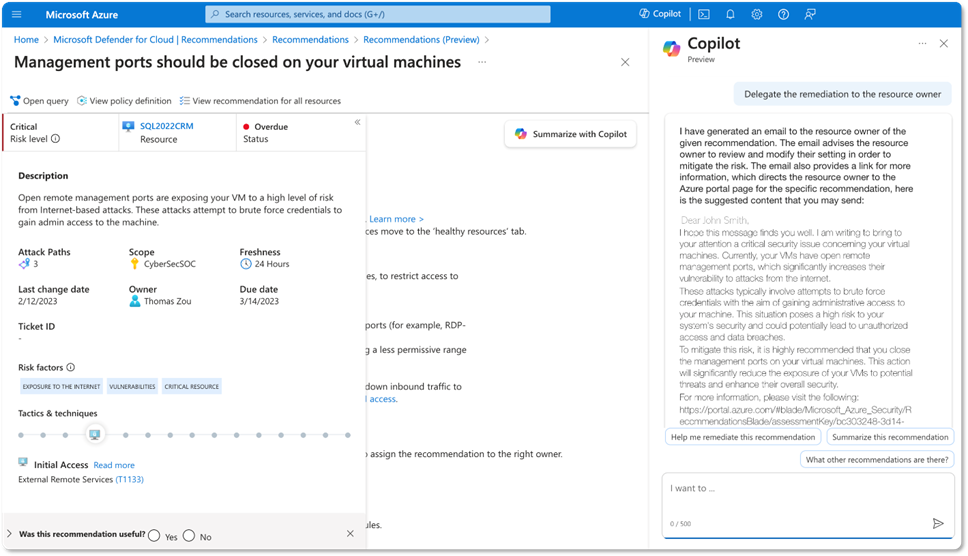
Task: Open more options next to page title
Action: pyautogui.click(x=482, y=62)
